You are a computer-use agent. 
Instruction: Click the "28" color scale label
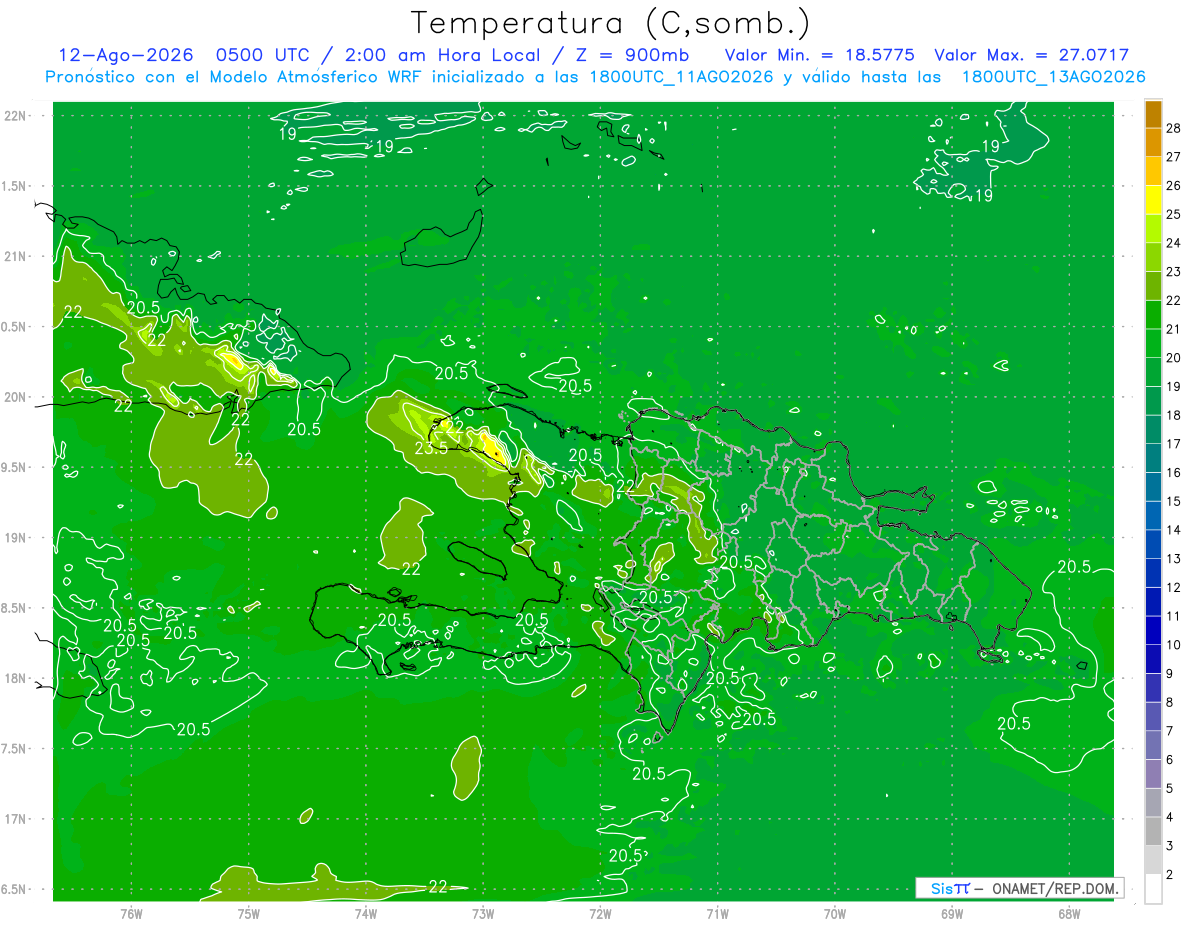(1174, 128)
